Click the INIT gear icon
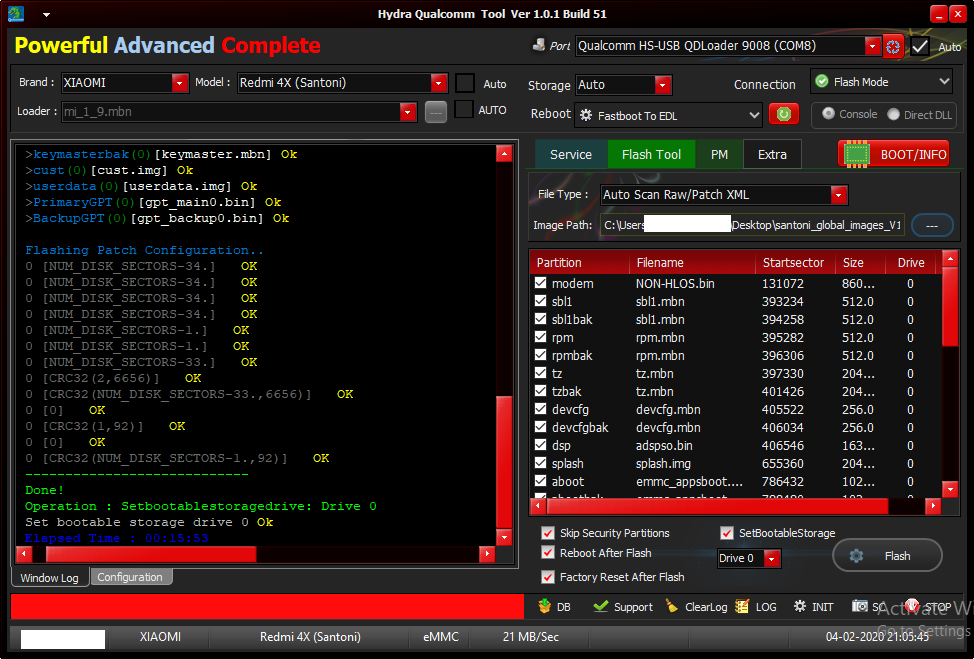 tap(800, 606)
